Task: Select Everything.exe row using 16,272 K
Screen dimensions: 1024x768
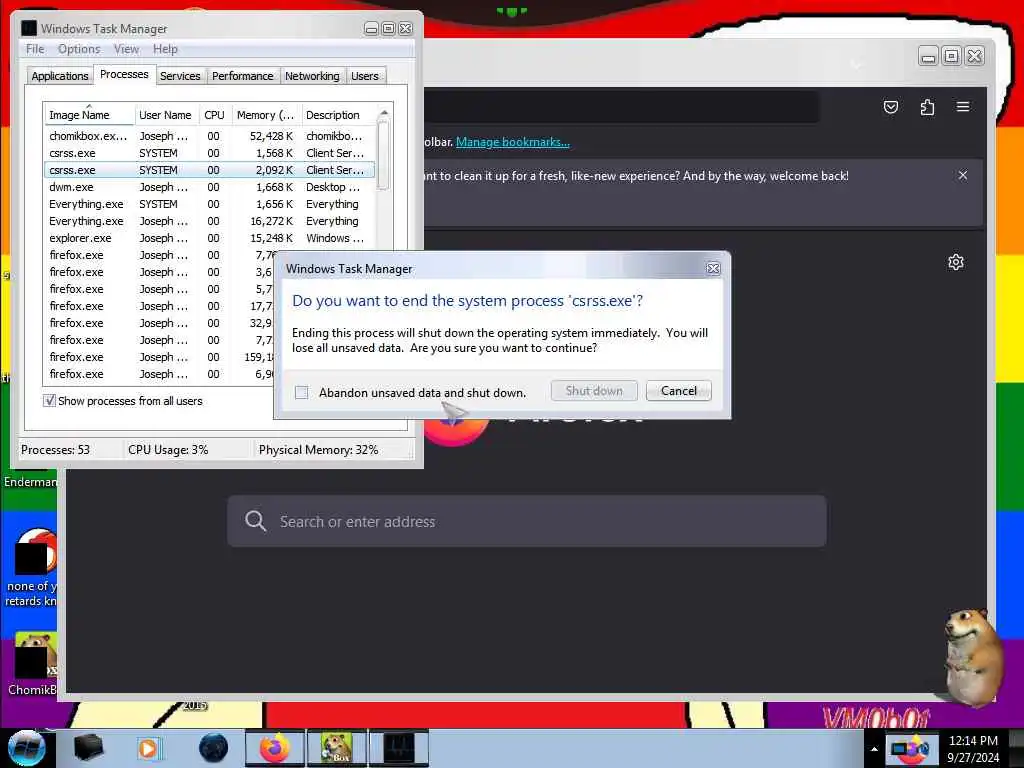Action: click(x=209, y=221)
